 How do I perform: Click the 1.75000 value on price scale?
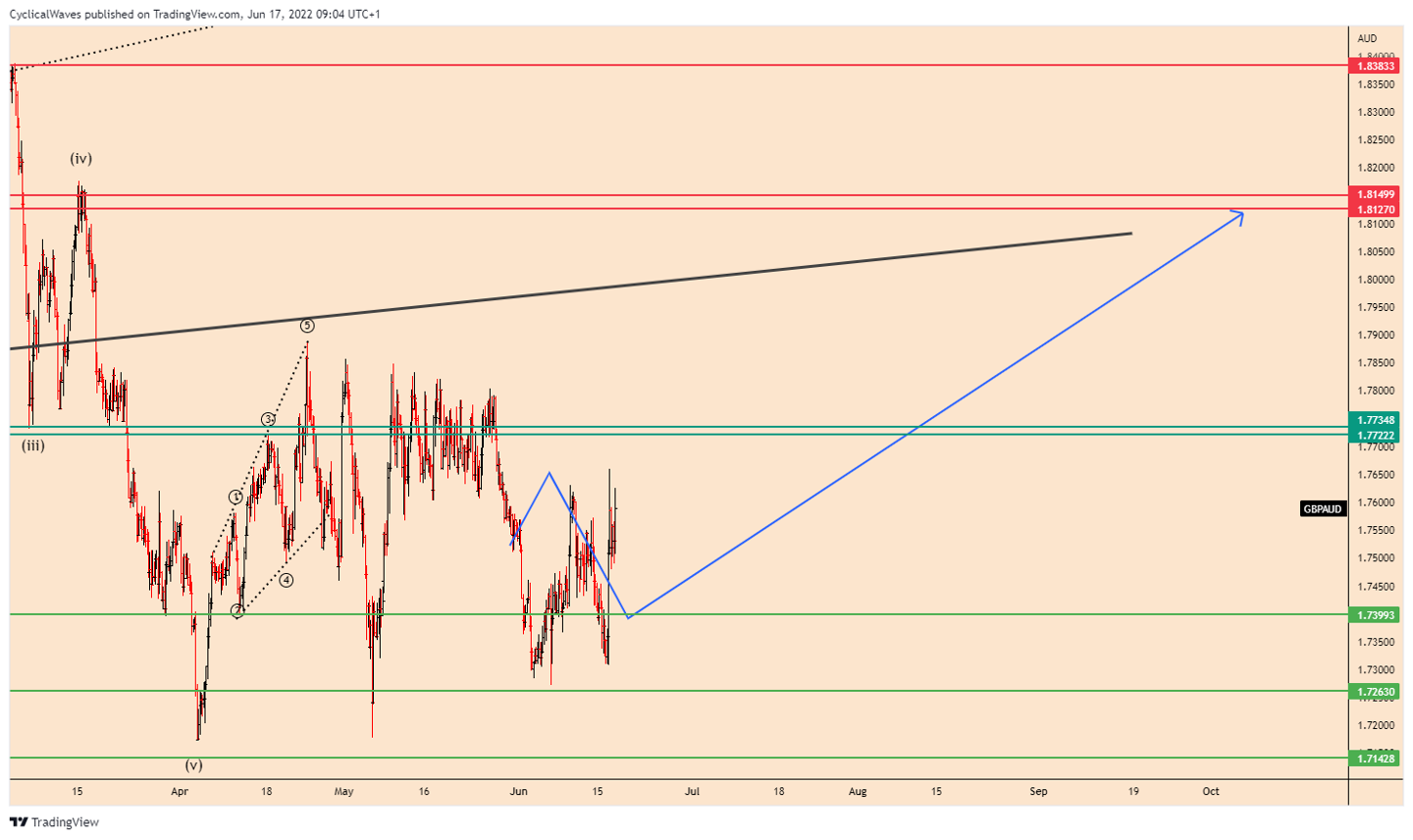1376,557
